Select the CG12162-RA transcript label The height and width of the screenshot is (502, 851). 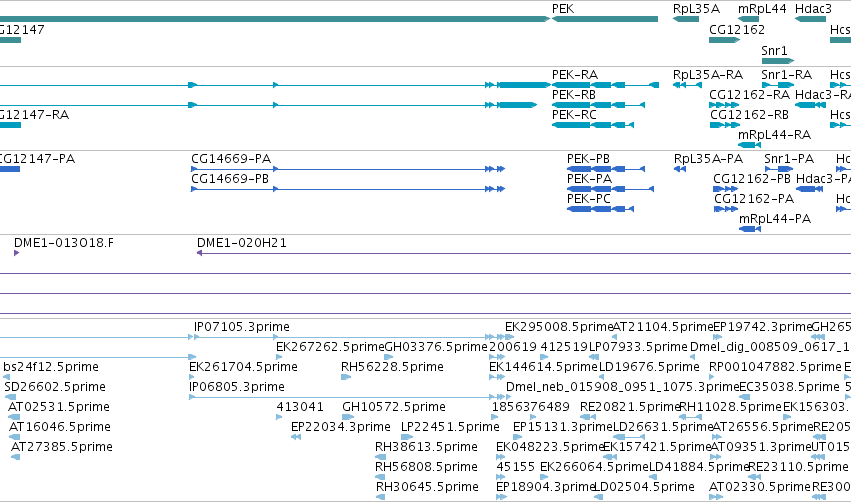pos(750,94)
